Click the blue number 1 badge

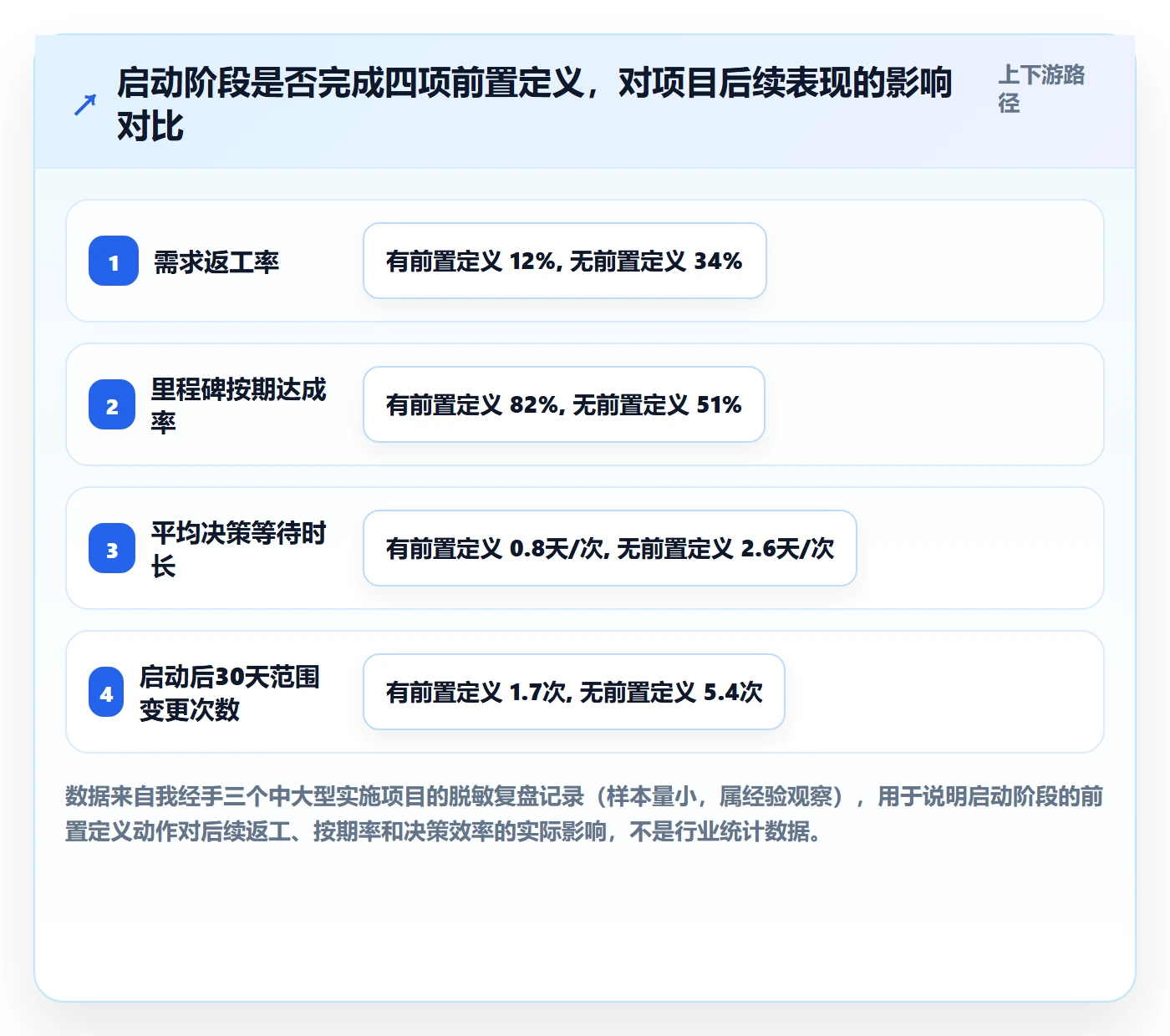tap(114, 261)
